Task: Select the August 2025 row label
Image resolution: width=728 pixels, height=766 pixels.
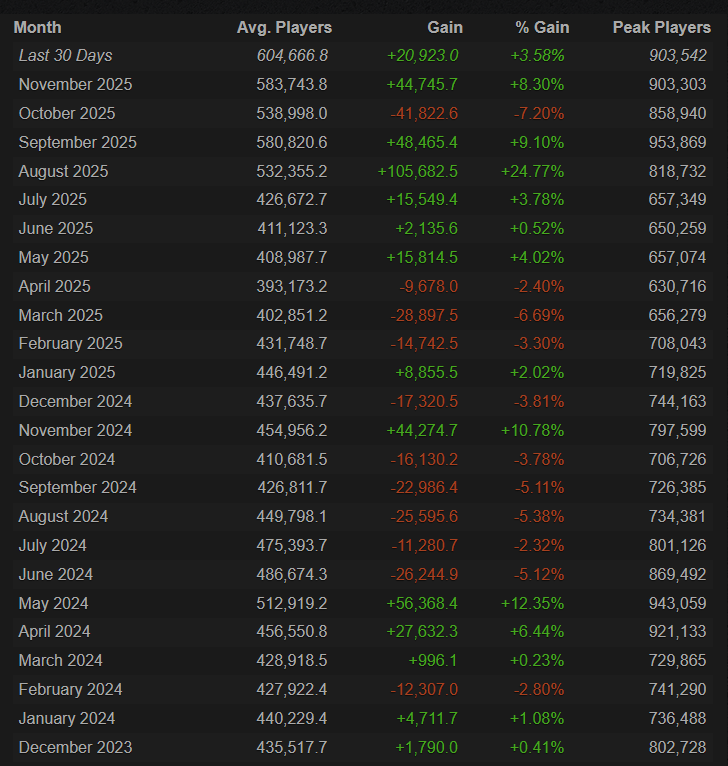Action: [x=64, y=171]
